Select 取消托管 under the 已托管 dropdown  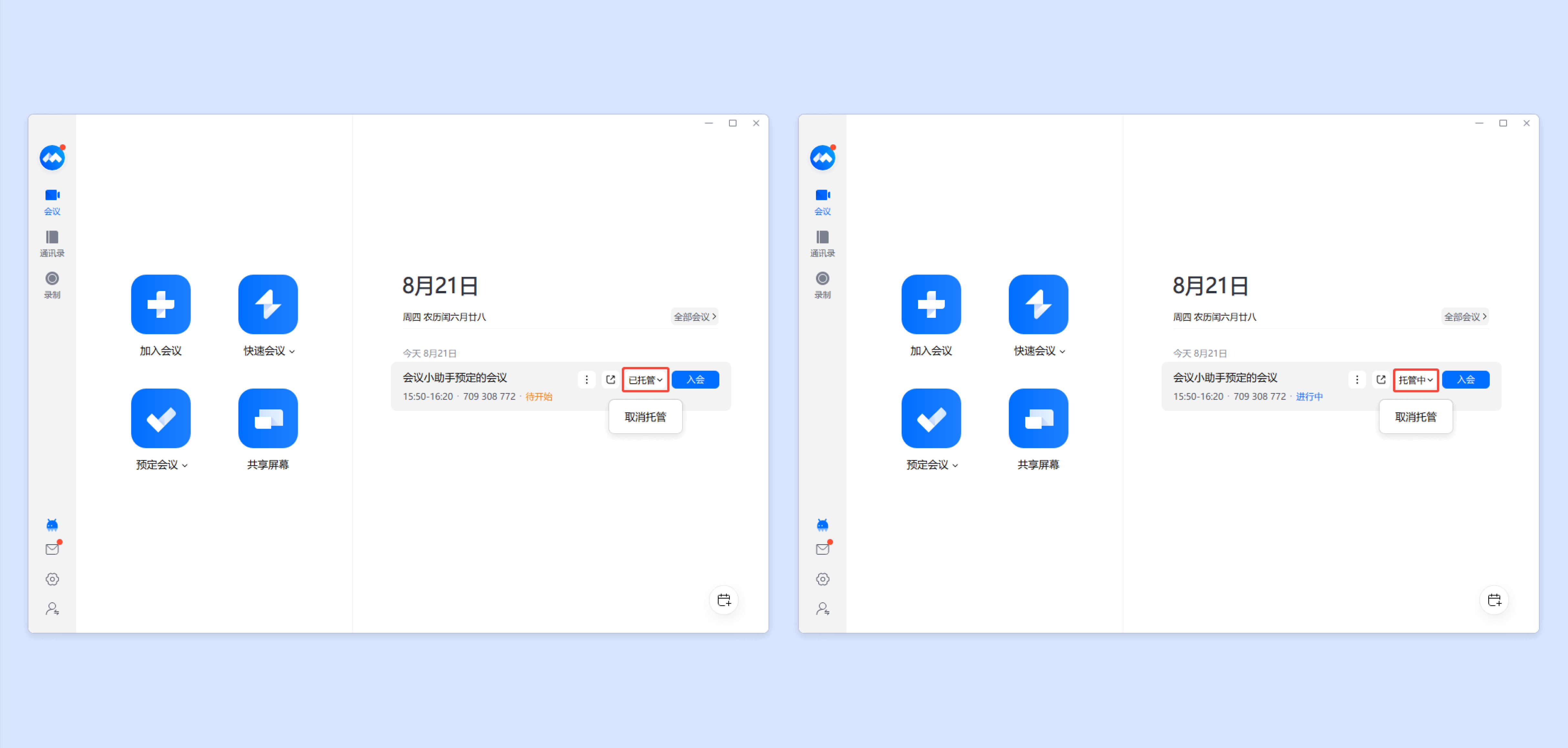[x=645, y=417]
